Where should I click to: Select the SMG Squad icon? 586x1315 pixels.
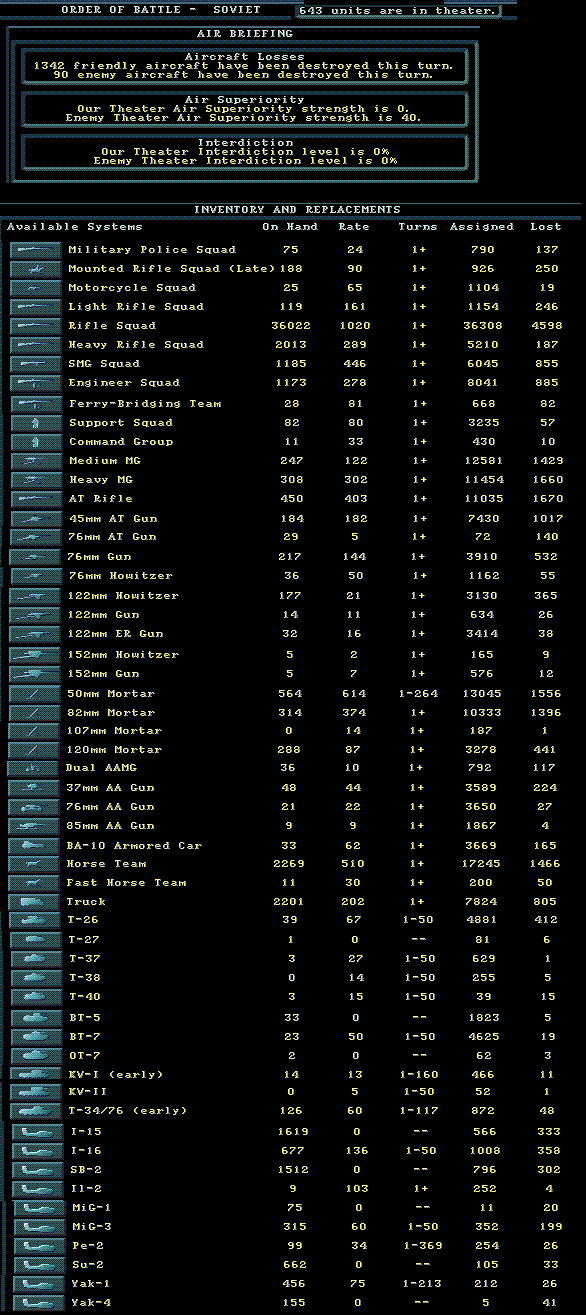click(35, 364)
